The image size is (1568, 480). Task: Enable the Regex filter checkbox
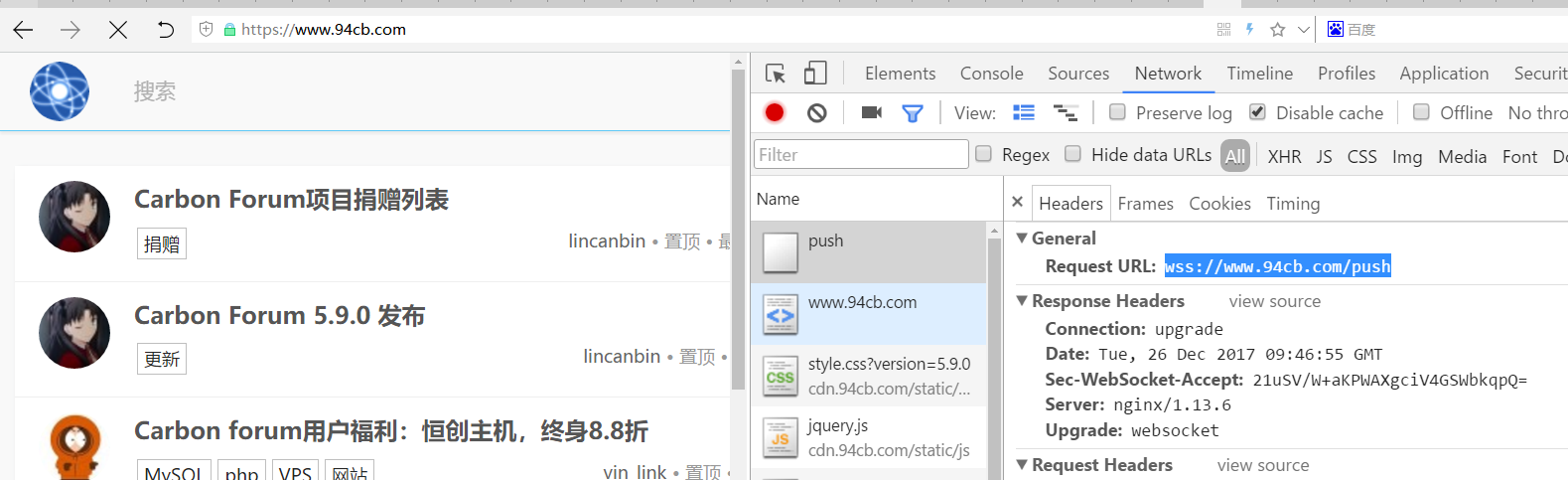point(983,154)
